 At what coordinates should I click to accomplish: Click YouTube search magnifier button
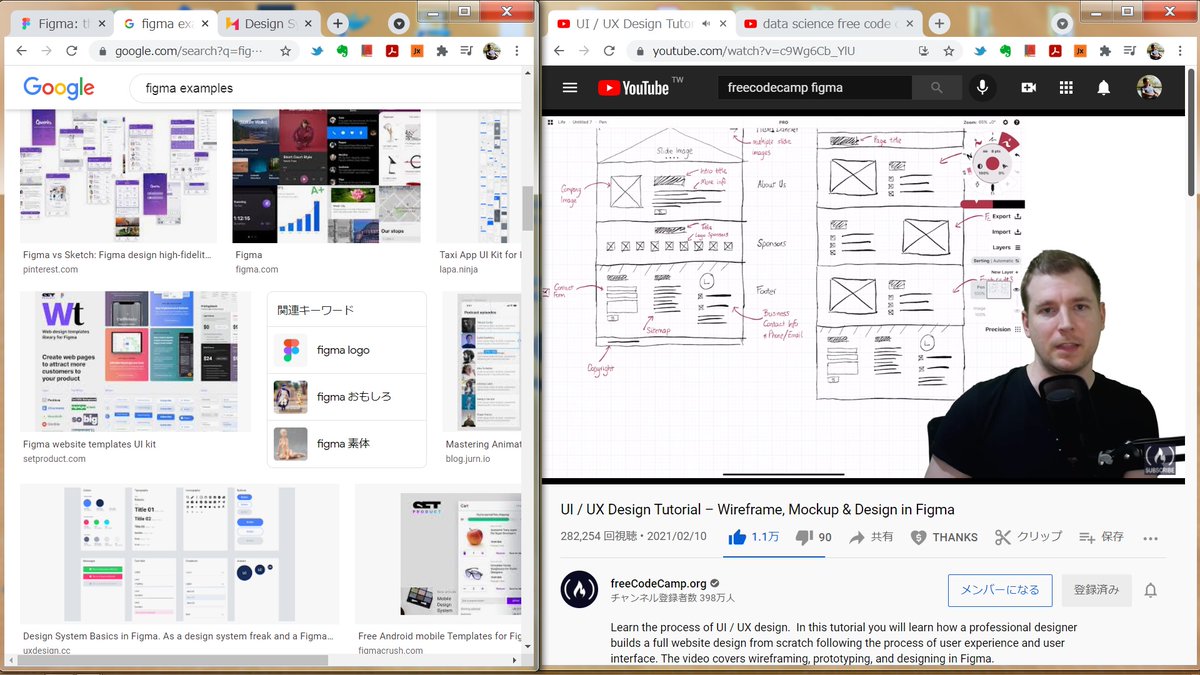(937, 88)
